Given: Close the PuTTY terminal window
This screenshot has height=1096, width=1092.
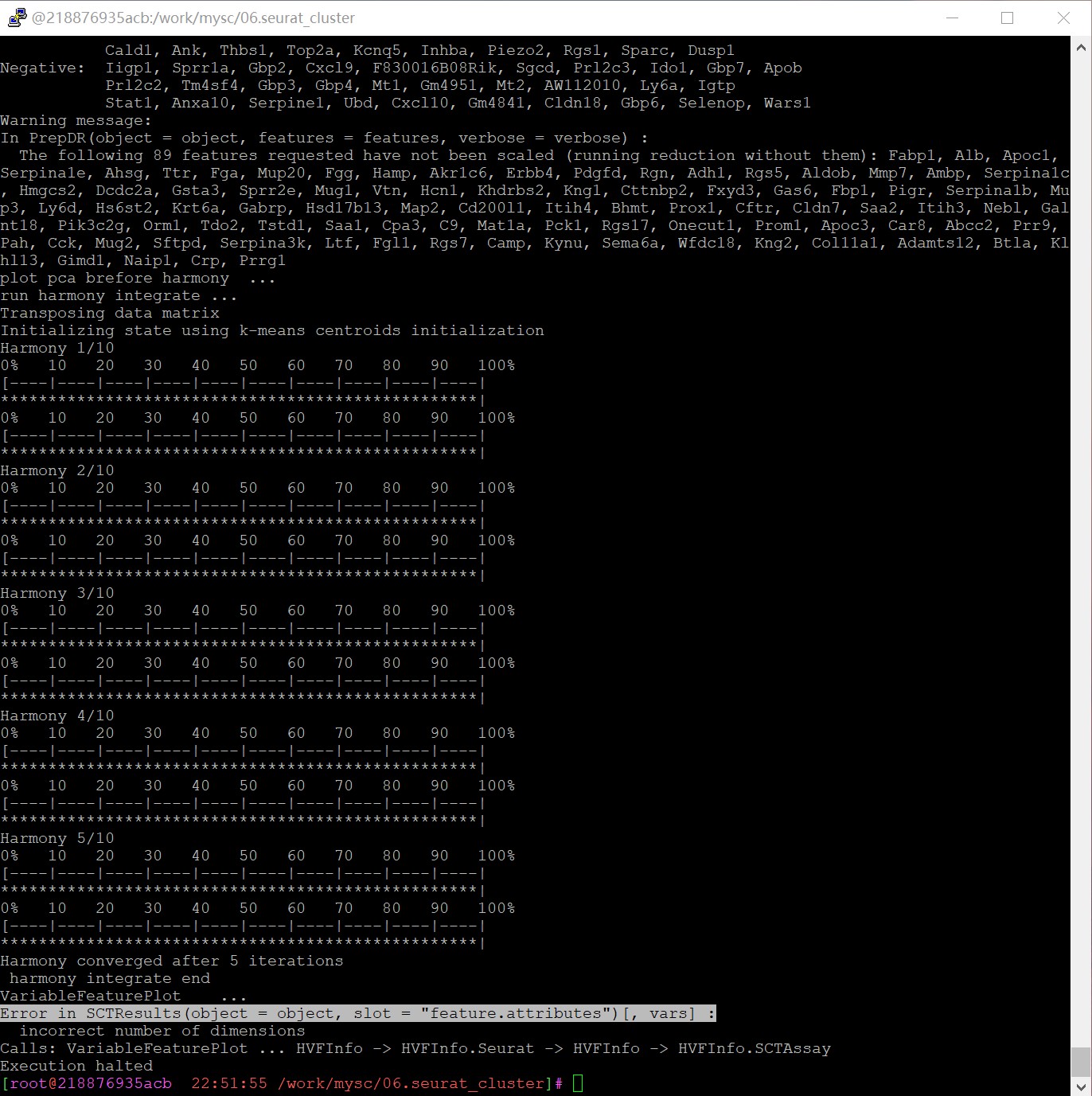Looking at the screenshot, I should click(1063, 18).
